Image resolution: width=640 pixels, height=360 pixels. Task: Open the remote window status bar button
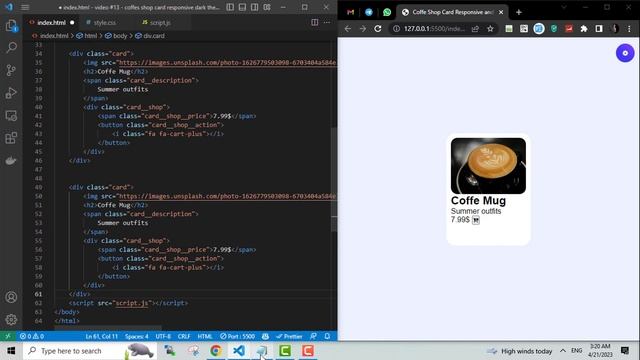[8, 336]
